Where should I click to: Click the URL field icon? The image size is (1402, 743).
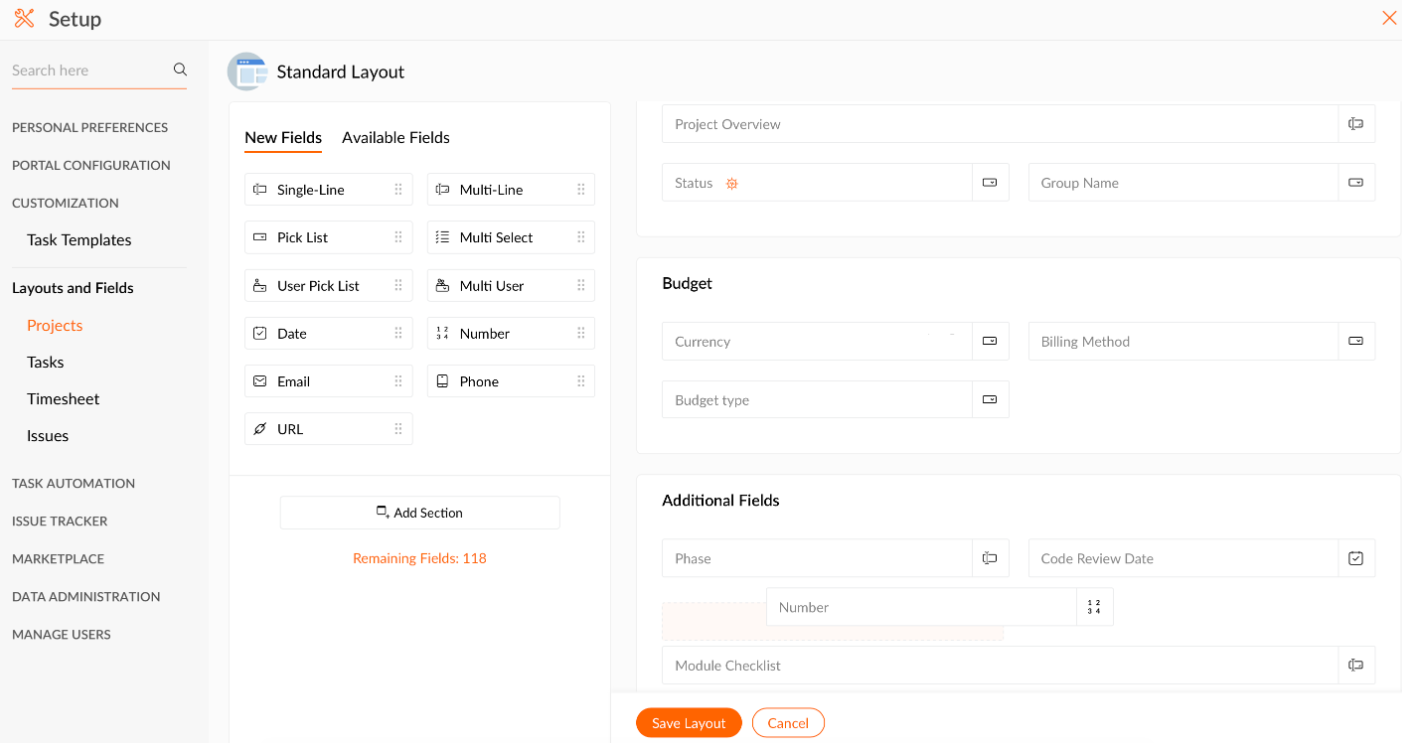click(260, 429)
